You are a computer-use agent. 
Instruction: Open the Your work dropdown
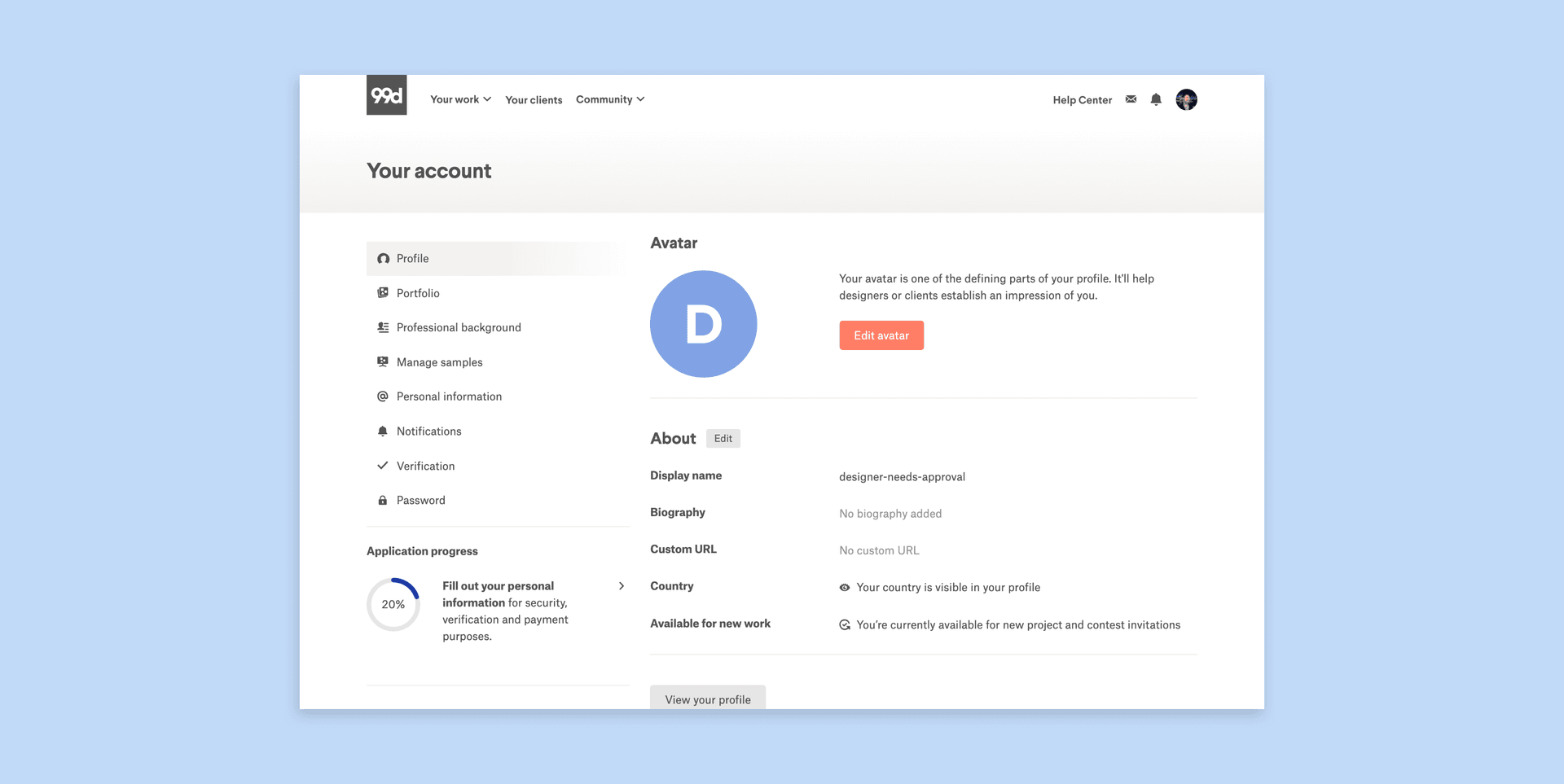[x=459, y=99]
